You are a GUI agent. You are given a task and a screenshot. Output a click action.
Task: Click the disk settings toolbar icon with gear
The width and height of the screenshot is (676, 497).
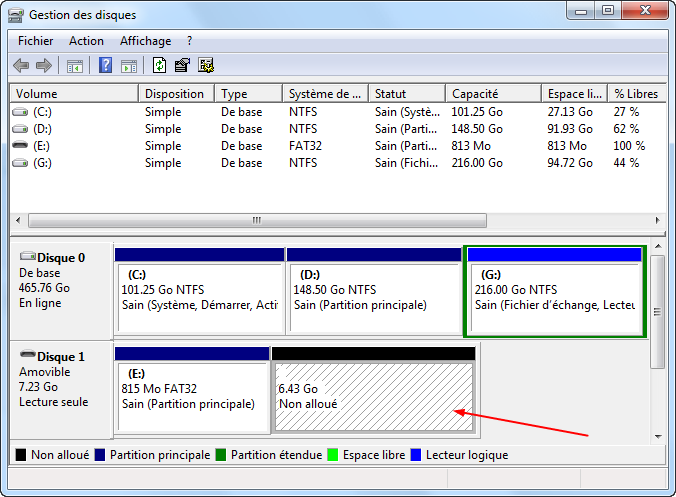coord(206,66)
